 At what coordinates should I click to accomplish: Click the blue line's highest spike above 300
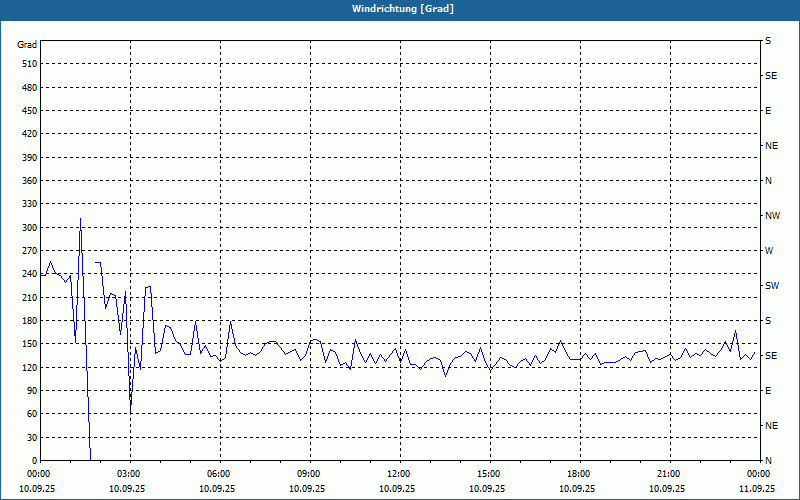(x=80, y=219)
